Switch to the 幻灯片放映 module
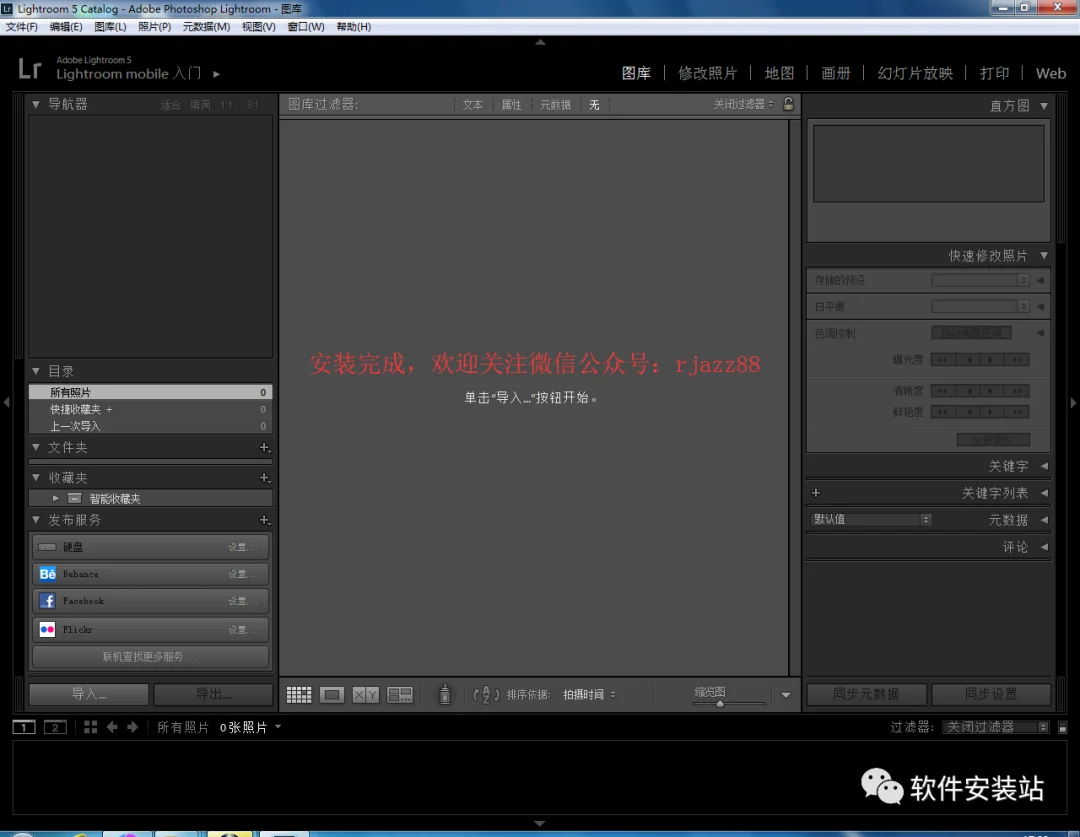Viewport: 1080px width, 837px height. [x=915, y=73]
